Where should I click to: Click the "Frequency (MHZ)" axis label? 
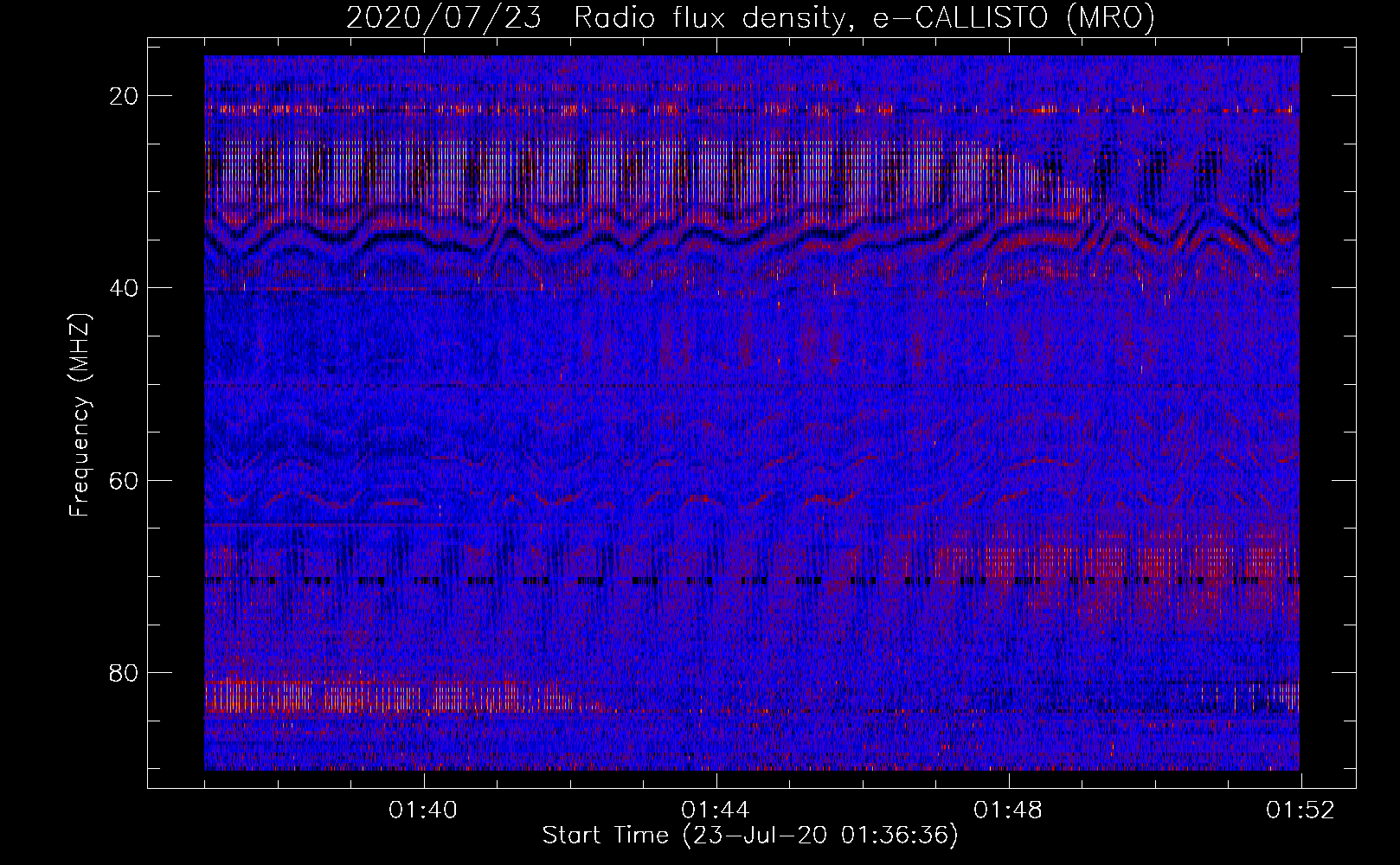[80, 415]
